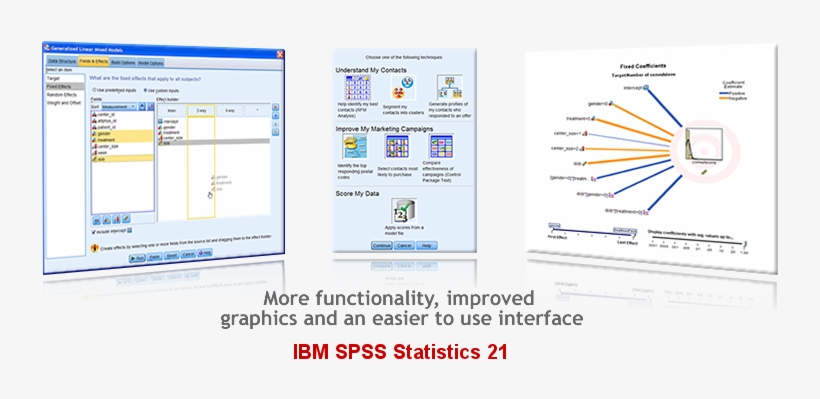This screenshot has height=399, width=820.
Task: Switch to the Build Options tab
Action: tap(123, 63)
